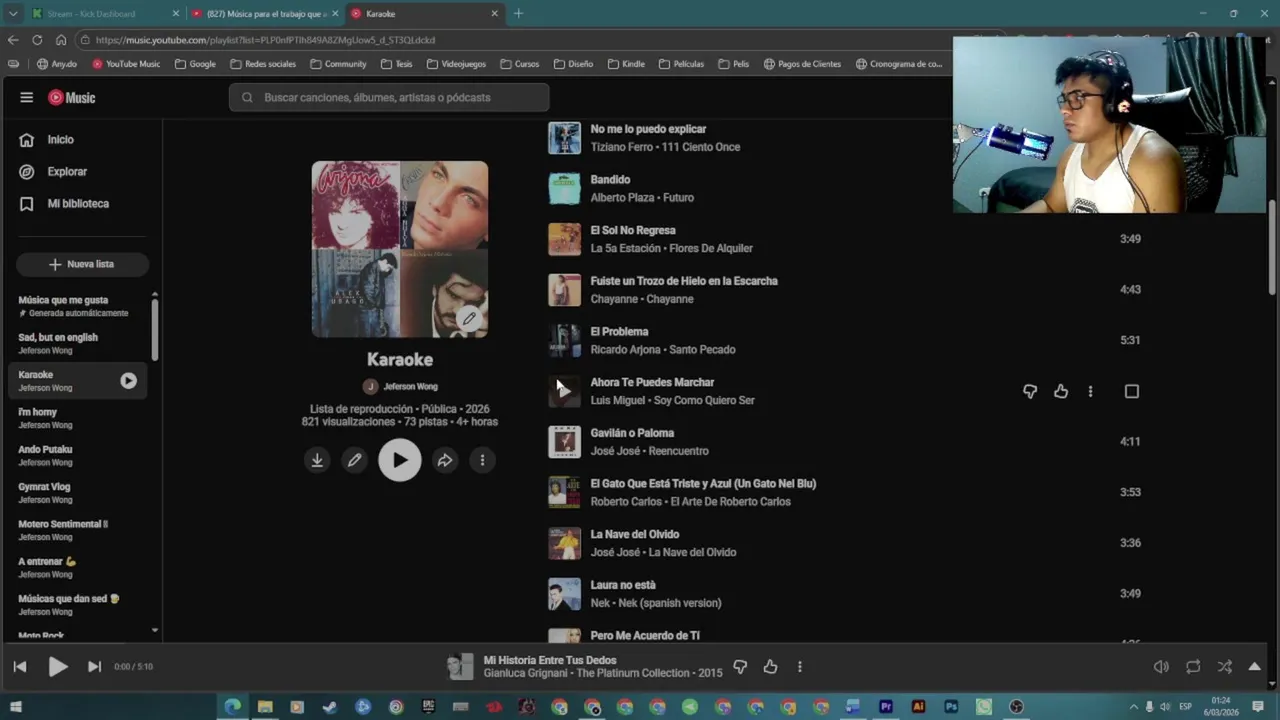Open Photoshop from taskbar
Viewport: 1280px width, 720px height.
coord(951,707)
